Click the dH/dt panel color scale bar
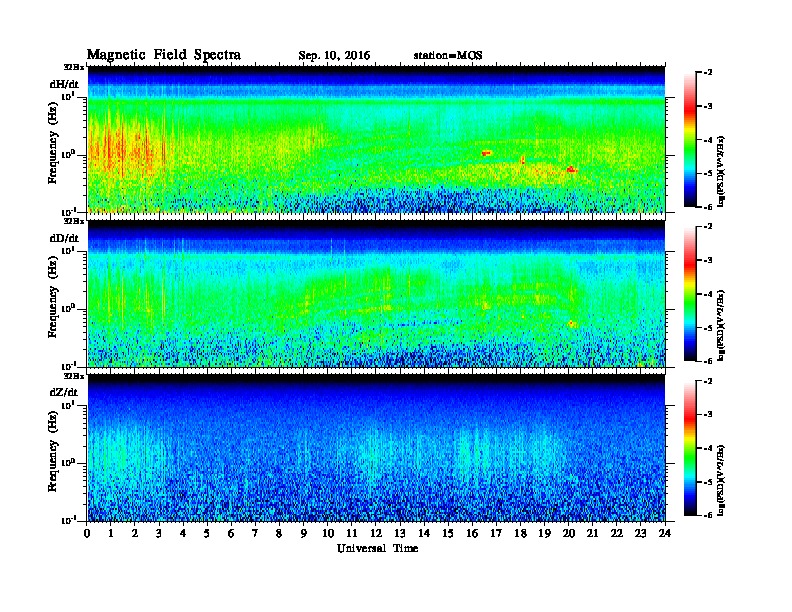The image size is (792, 612). [x=689, y=140]
